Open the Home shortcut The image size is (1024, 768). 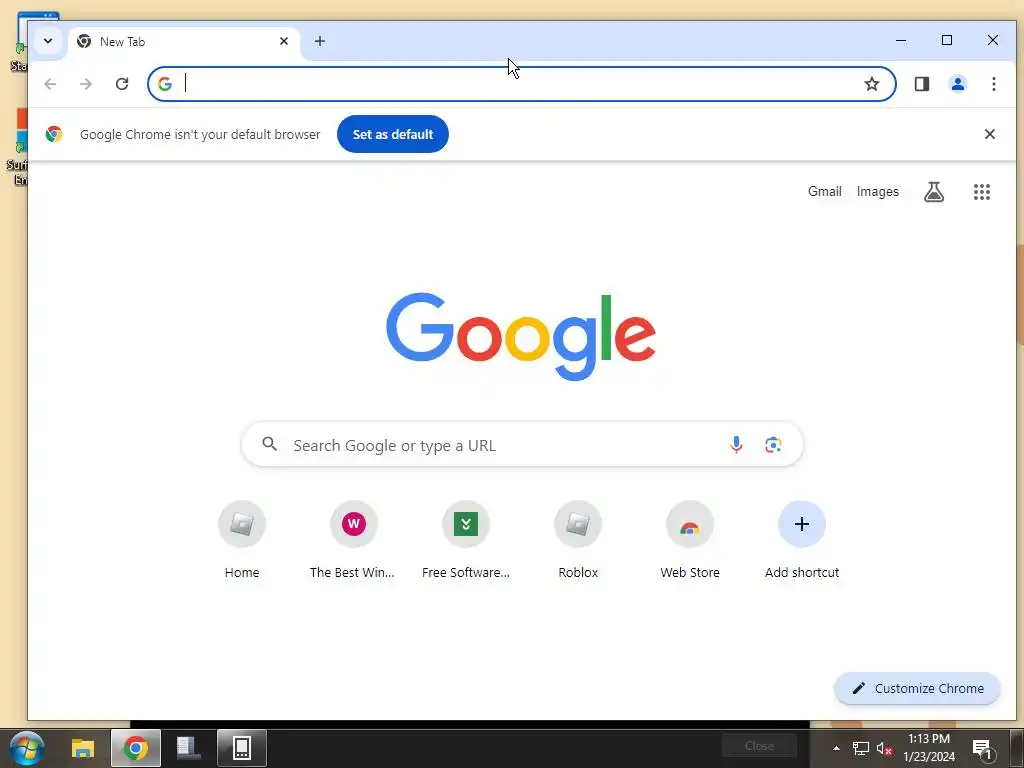242,541
